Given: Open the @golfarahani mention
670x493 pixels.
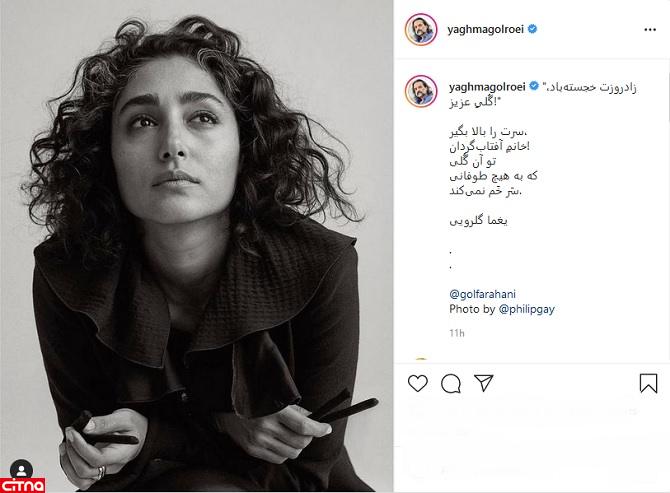Looking at the screenshot, I should [482, 294].
